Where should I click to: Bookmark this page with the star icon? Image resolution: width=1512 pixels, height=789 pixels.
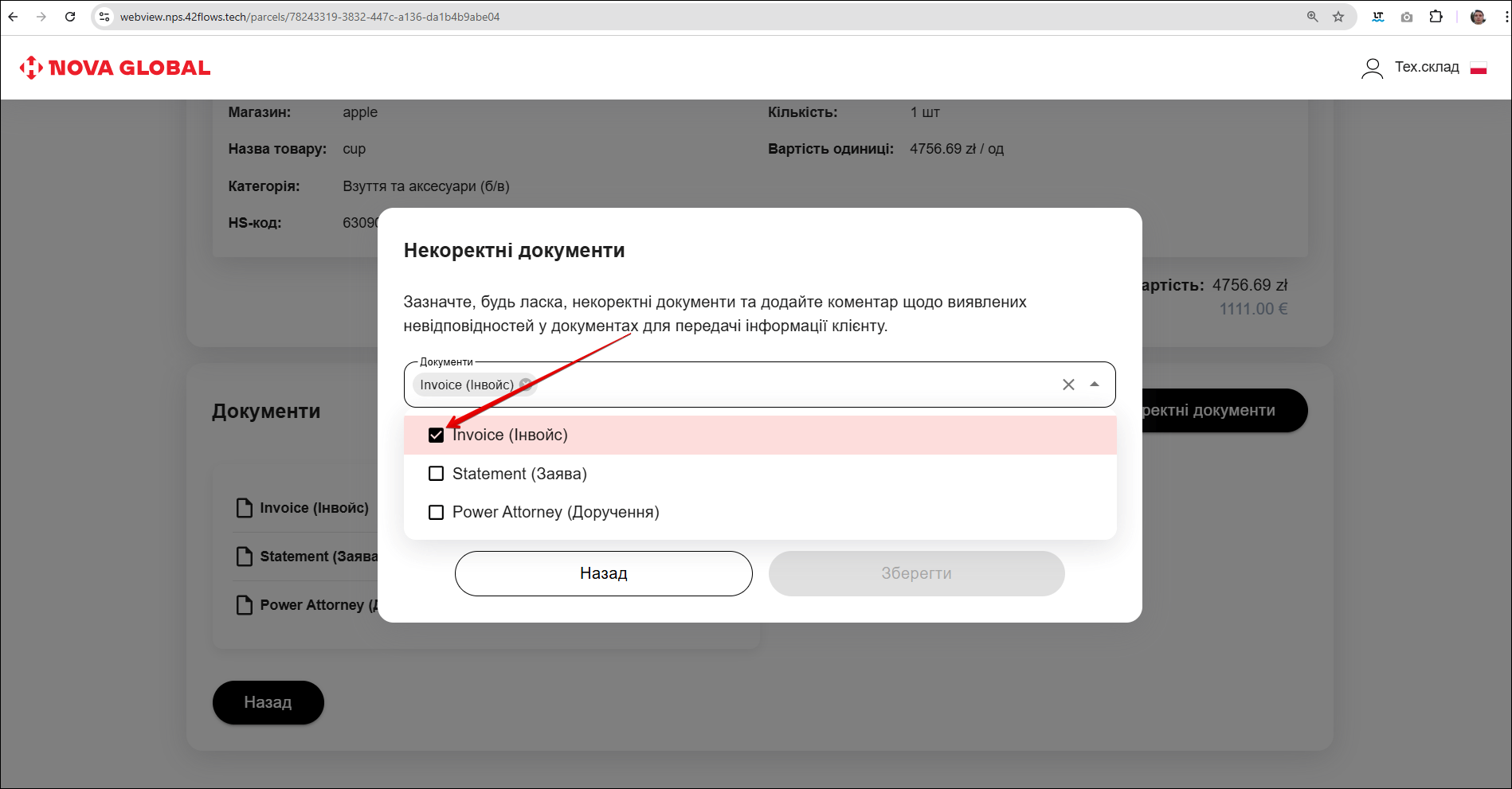[x=1338, y=17]
